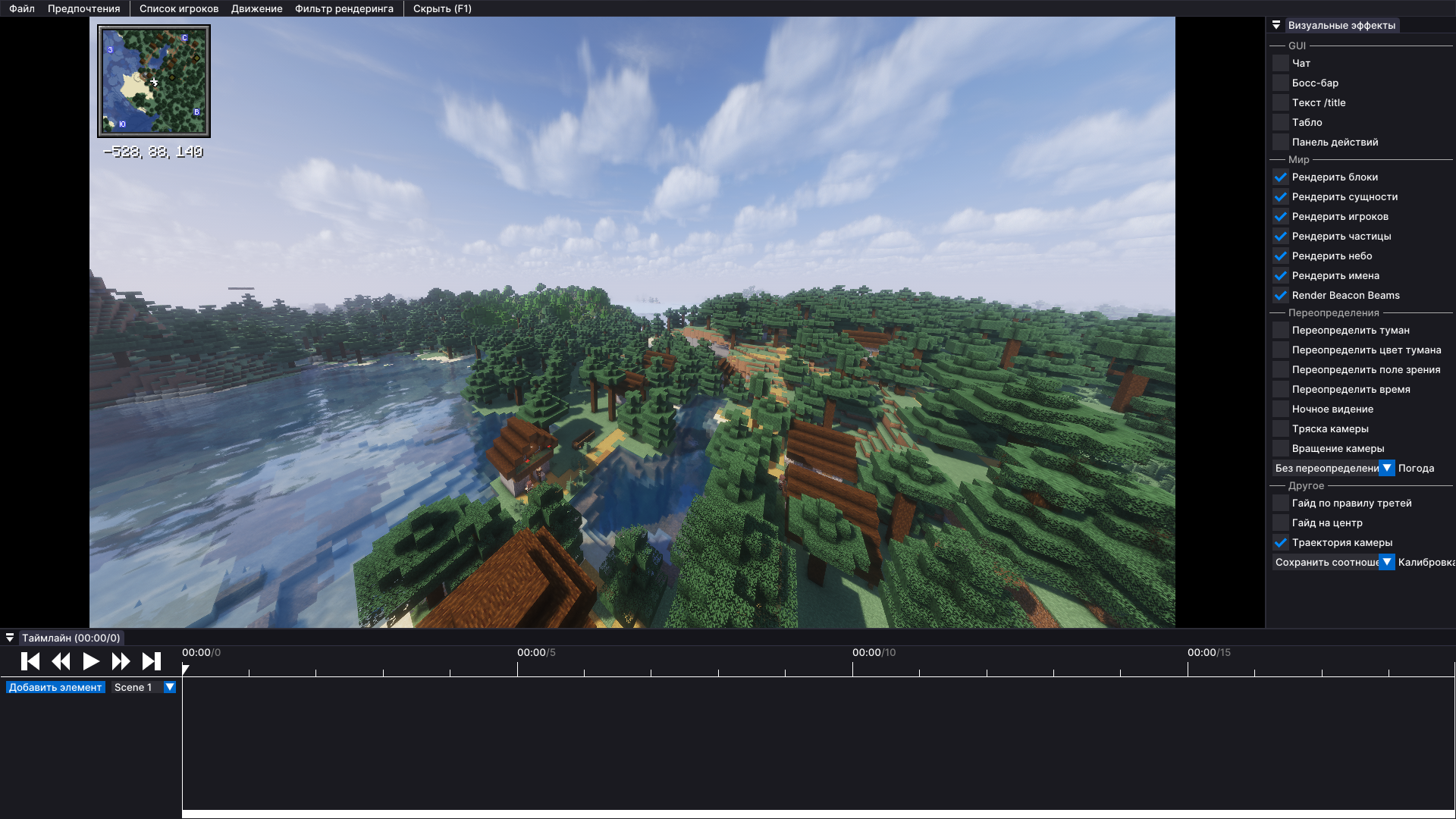The image size is (1456, 819).
Task: Enable the Текст /title checkbox
Action: [1281, 102]
